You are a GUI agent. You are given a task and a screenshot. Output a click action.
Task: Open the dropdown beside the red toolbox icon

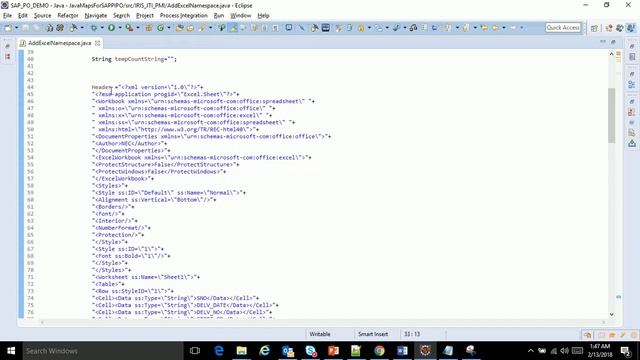[138, 28]
